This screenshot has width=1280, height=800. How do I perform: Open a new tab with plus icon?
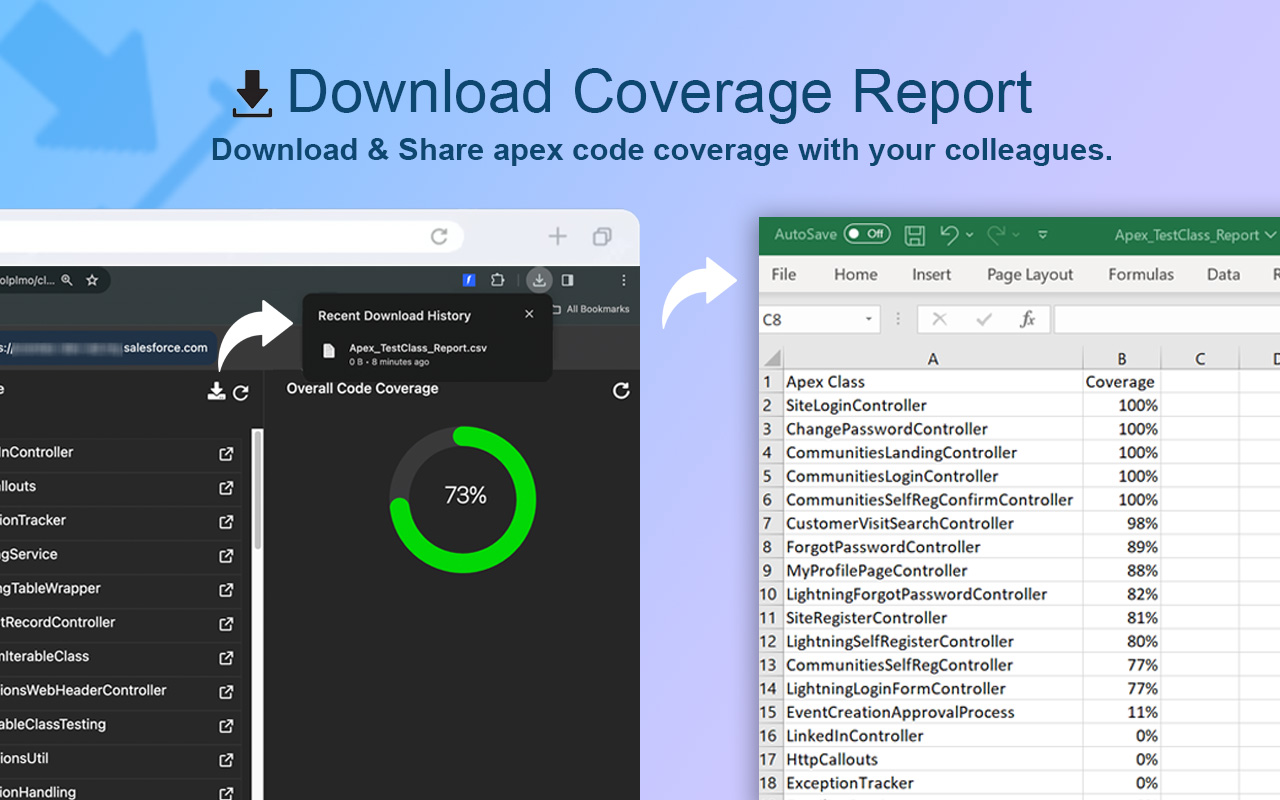[x=557, y=237]
